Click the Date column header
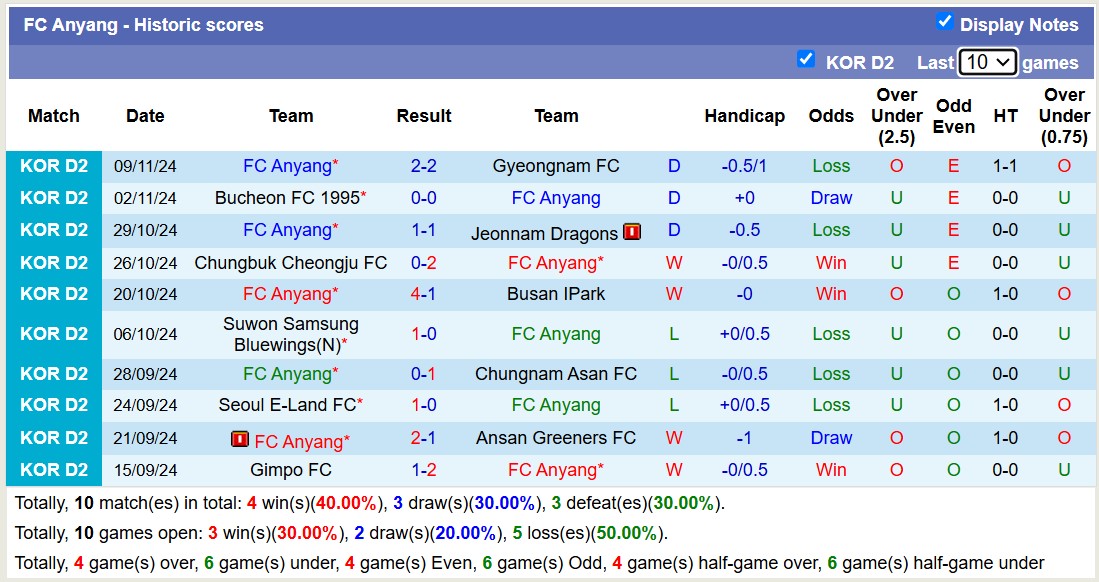 pyautogui.click(x=145, y=116)
